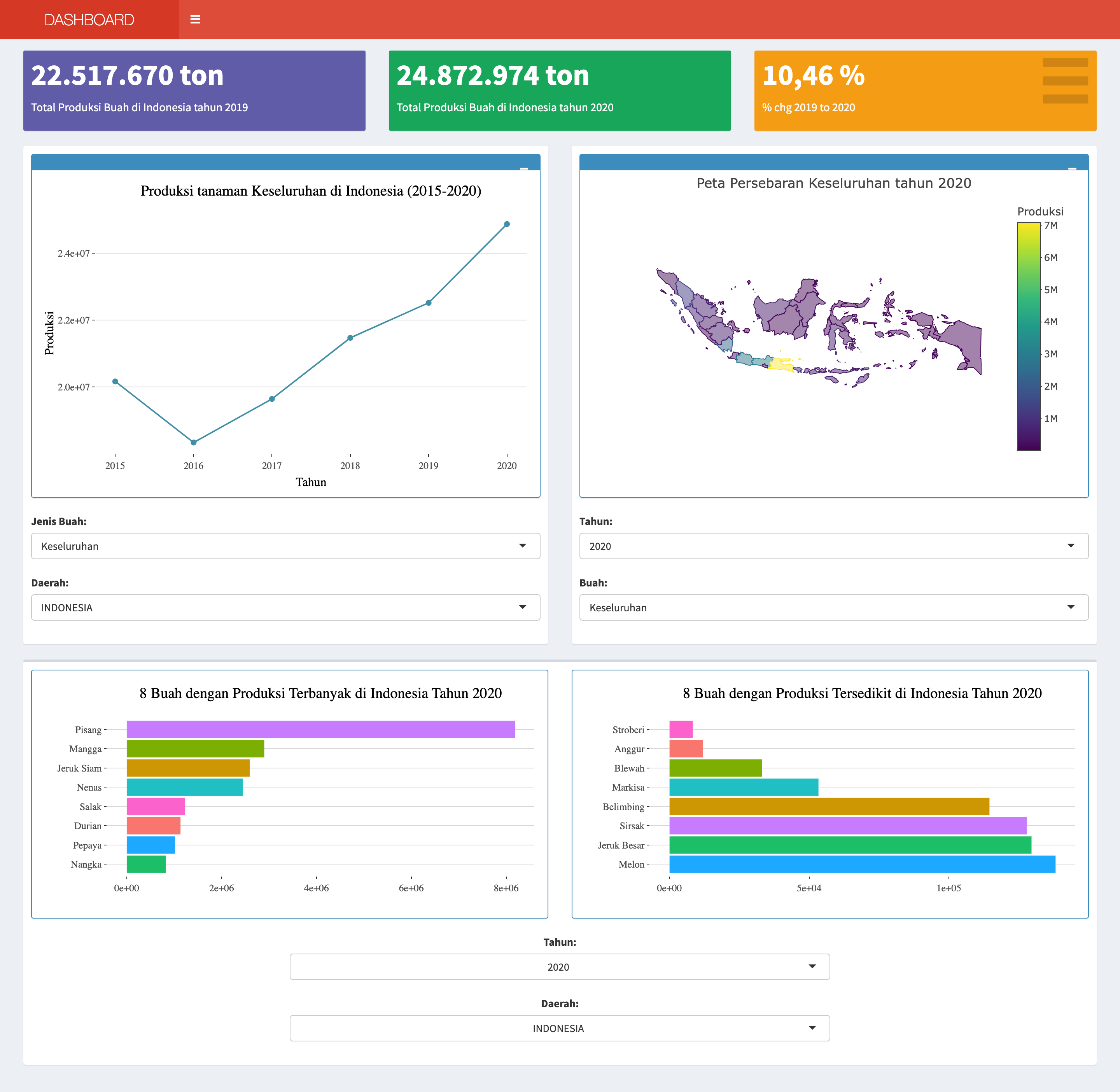Click the Anggur bar

tap(686, 749)
